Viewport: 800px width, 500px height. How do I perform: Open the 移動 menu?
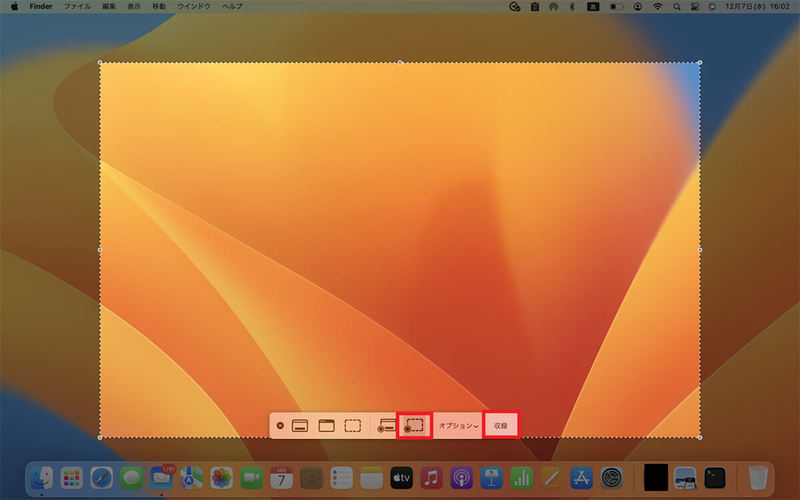159,7
